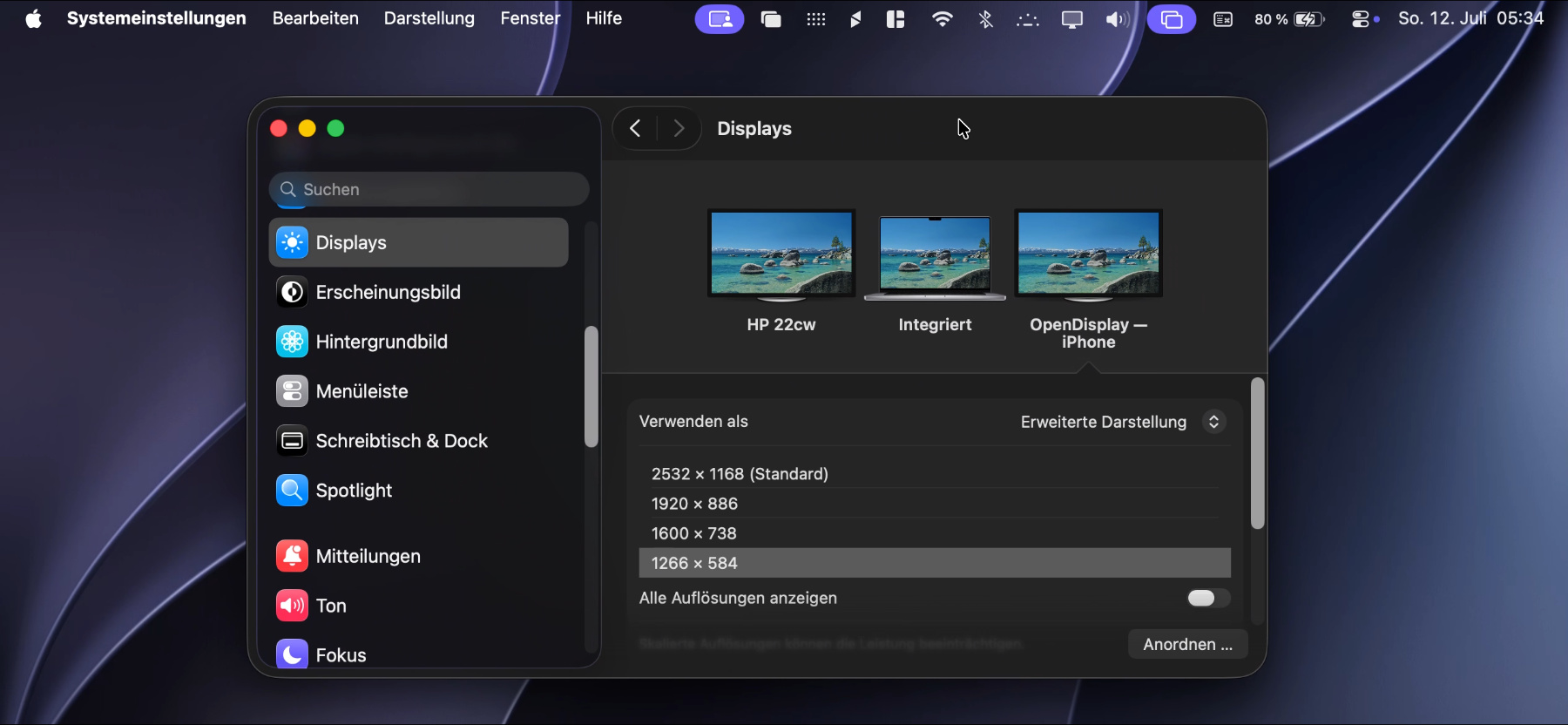1568x725 pixels.
Task: Open the volume control in menu bar
Action: (x=1118, y=19)
